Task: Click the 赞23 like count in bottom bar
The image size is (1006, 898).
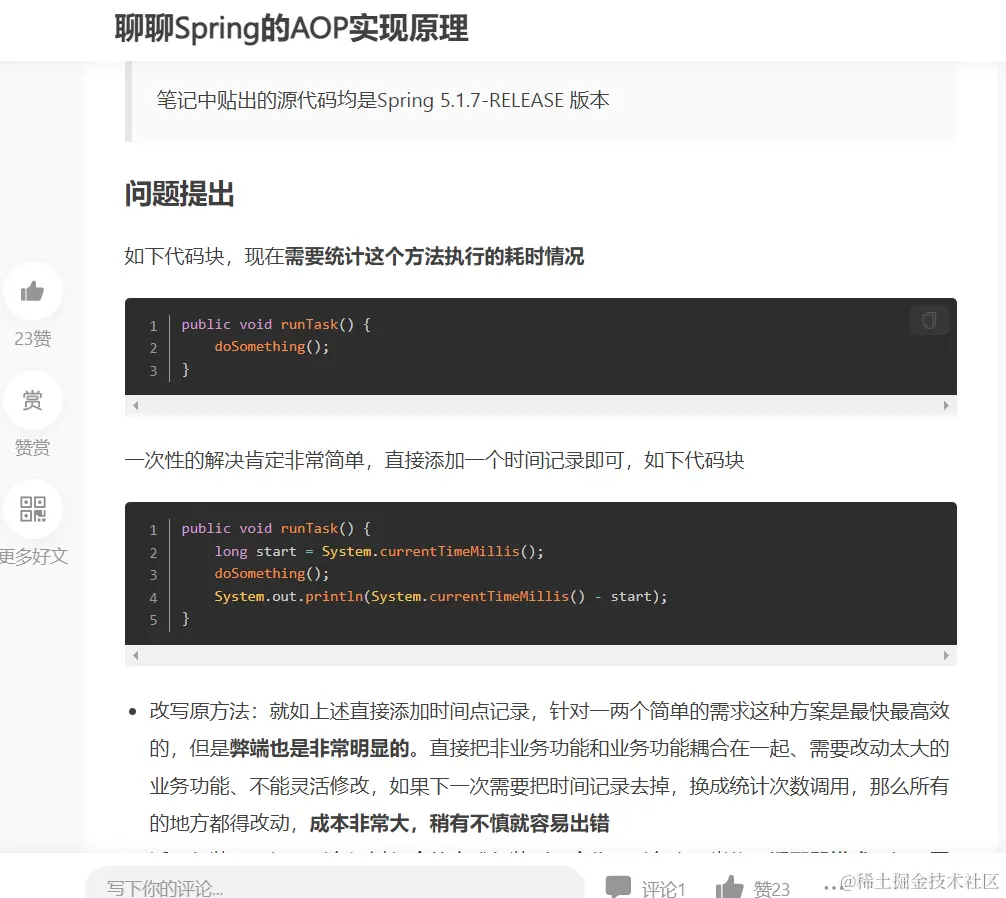Action: (x=771, y=888)
